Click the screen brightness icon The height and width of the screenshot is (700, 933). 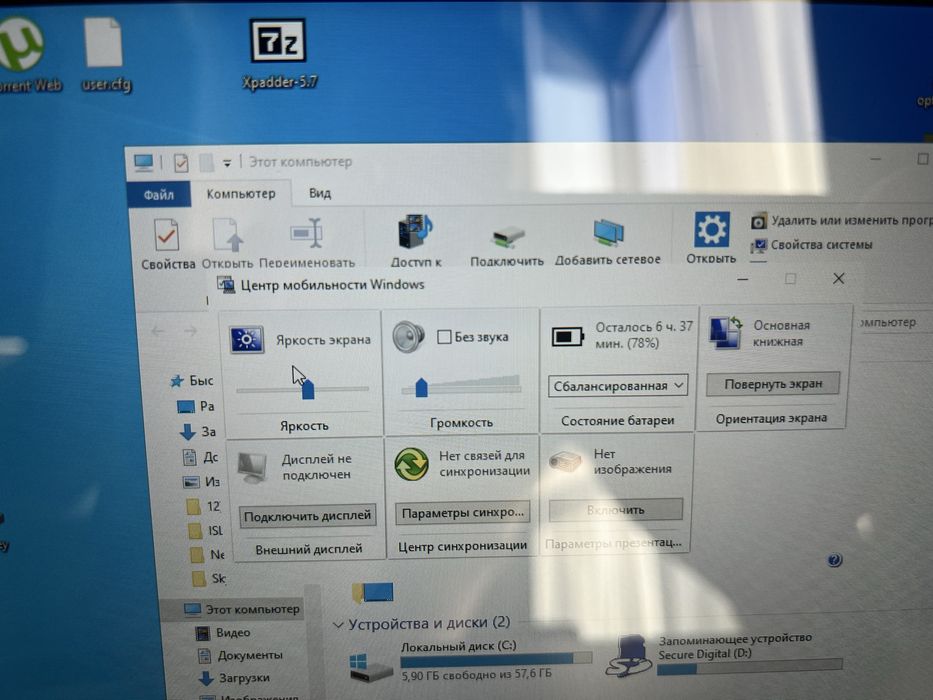pyautogui.click(x=246, y=339)
